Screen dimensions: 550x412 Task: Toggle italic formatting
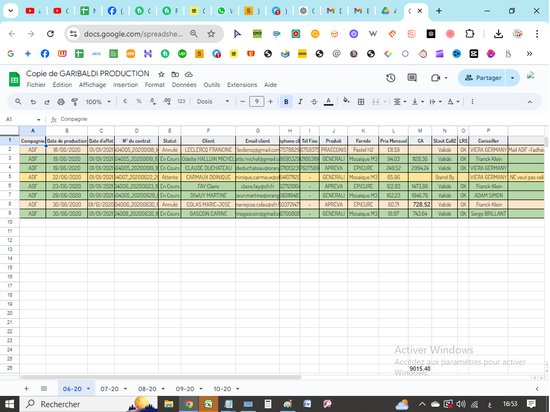(300, 102)
